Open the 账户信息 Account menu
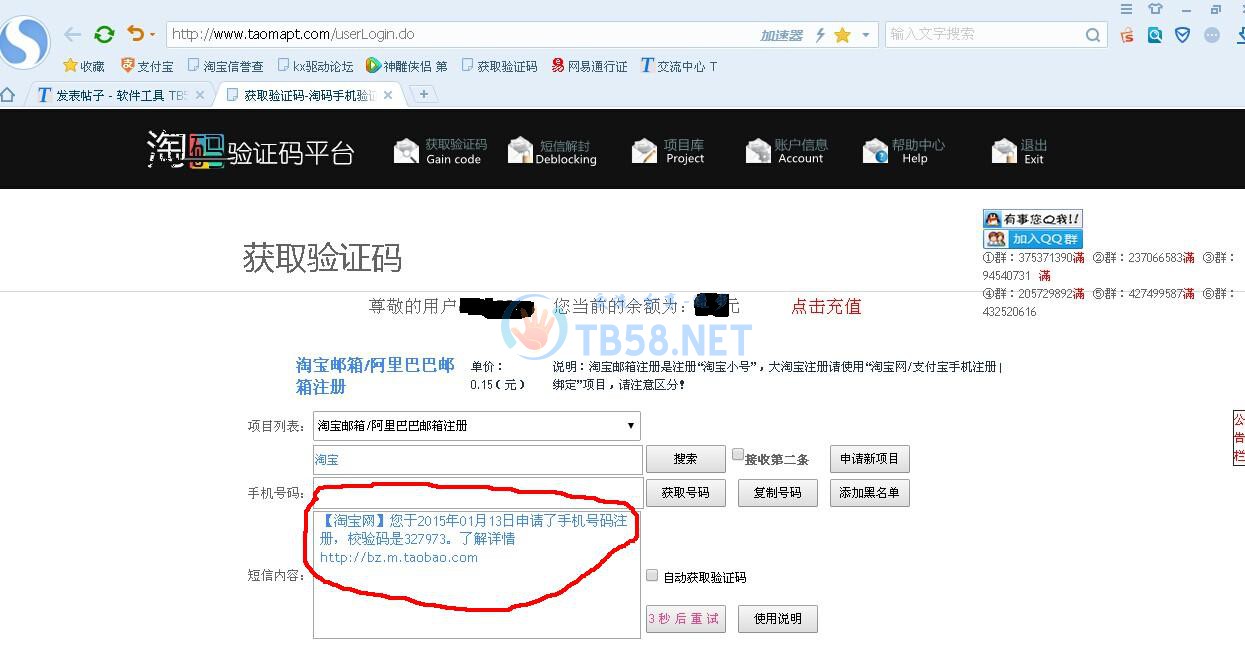This screenshot has height=654, width=1245. (787, 151)
